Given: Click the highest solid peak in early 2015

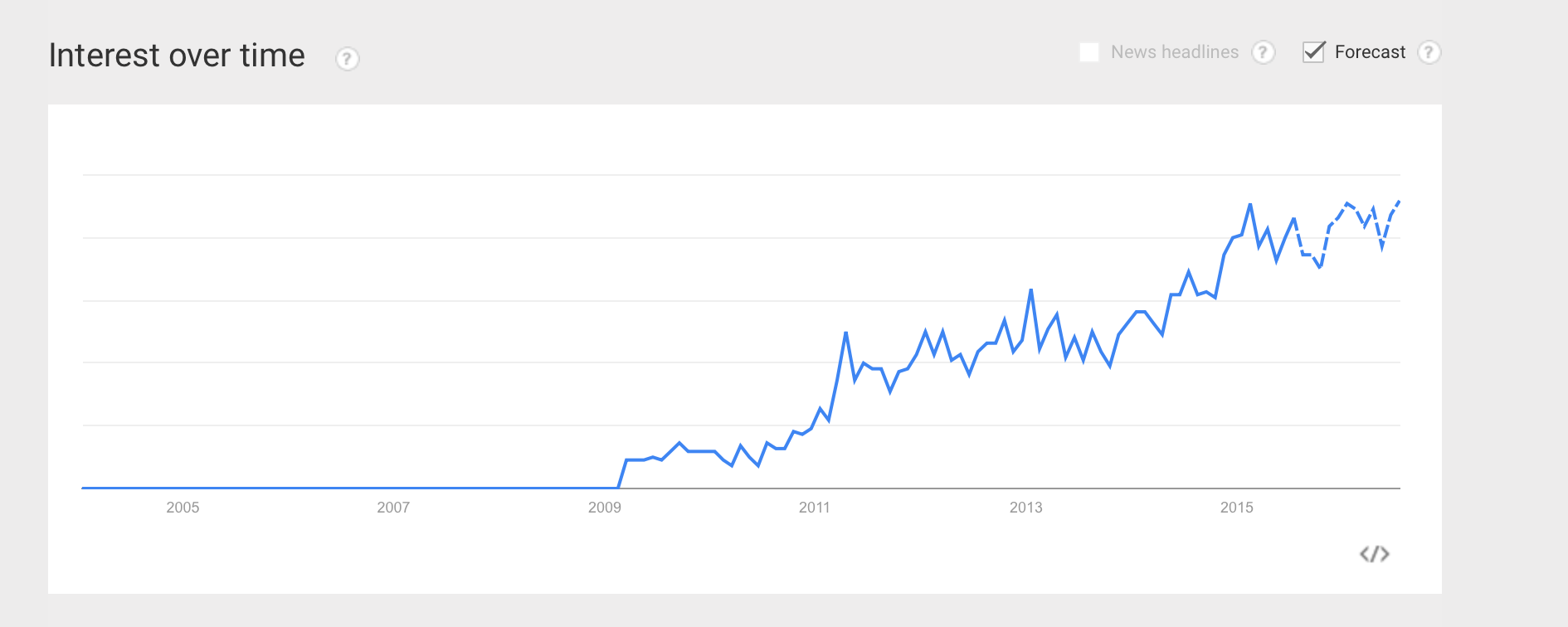Looking at the screenshot, I should click(x=1250, y=204).
